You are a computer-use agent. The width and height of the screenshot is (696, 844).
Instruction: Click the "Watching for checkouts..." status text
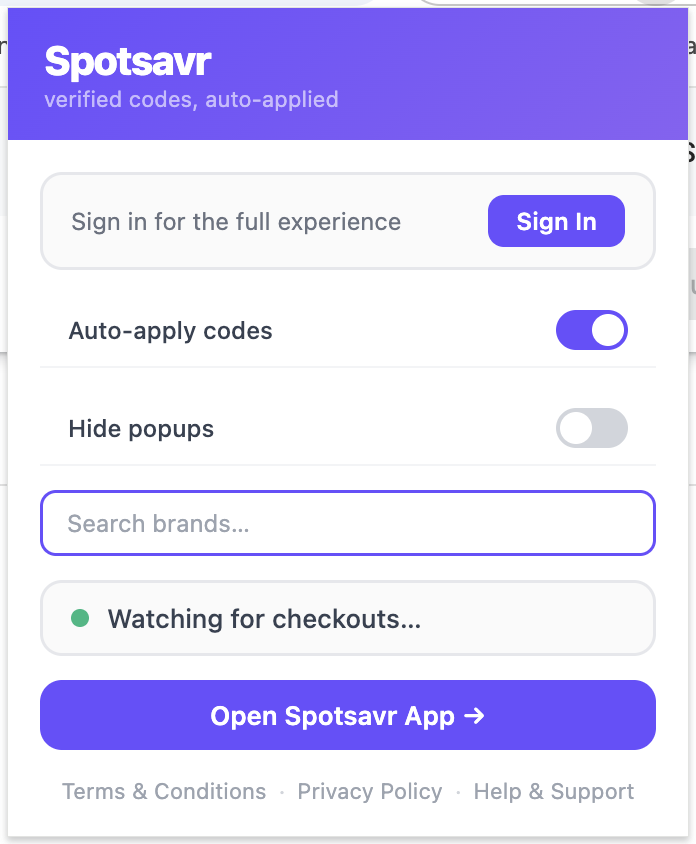coord(264,619)
